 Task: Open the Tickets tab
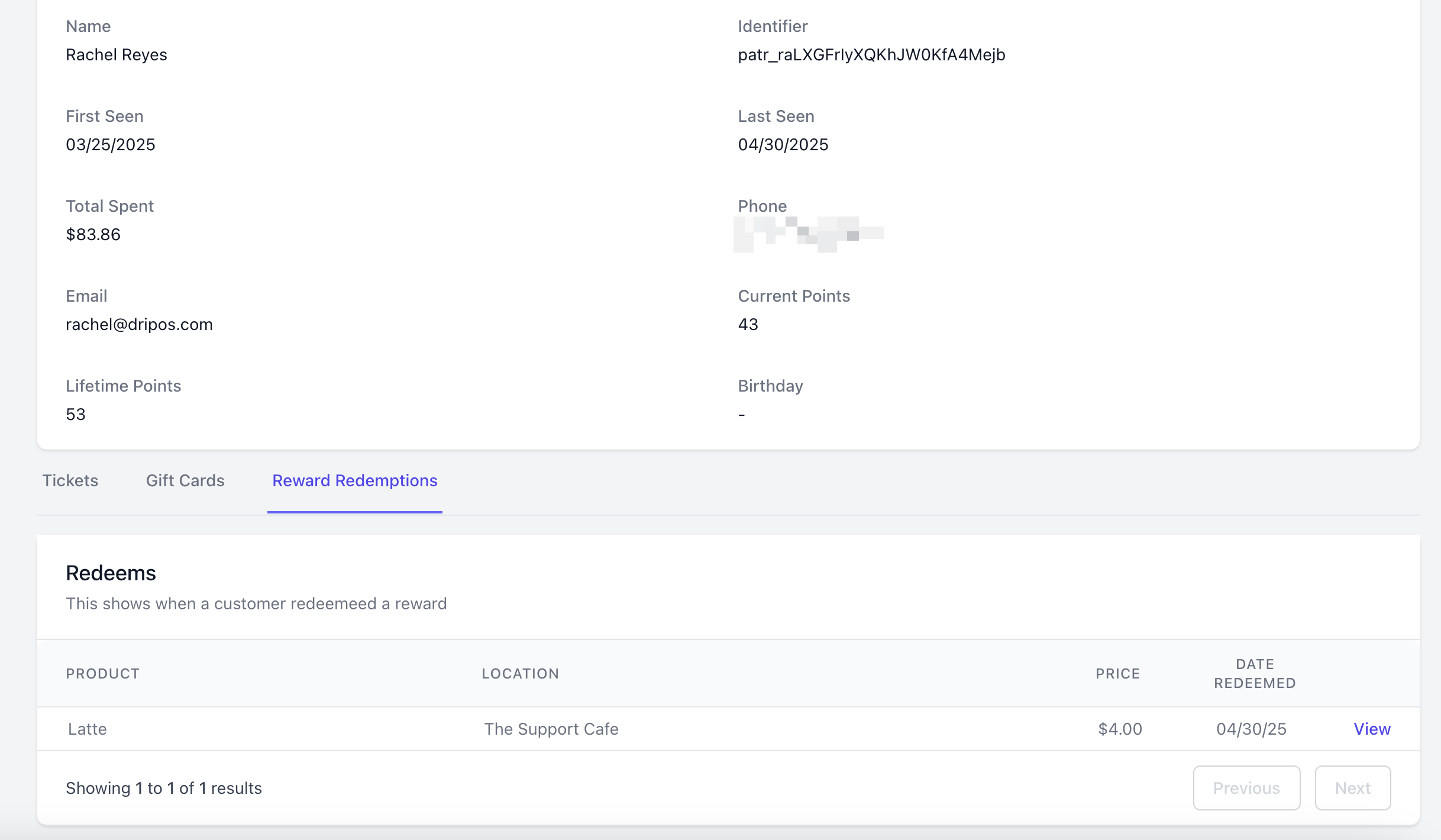pos(70,480)
